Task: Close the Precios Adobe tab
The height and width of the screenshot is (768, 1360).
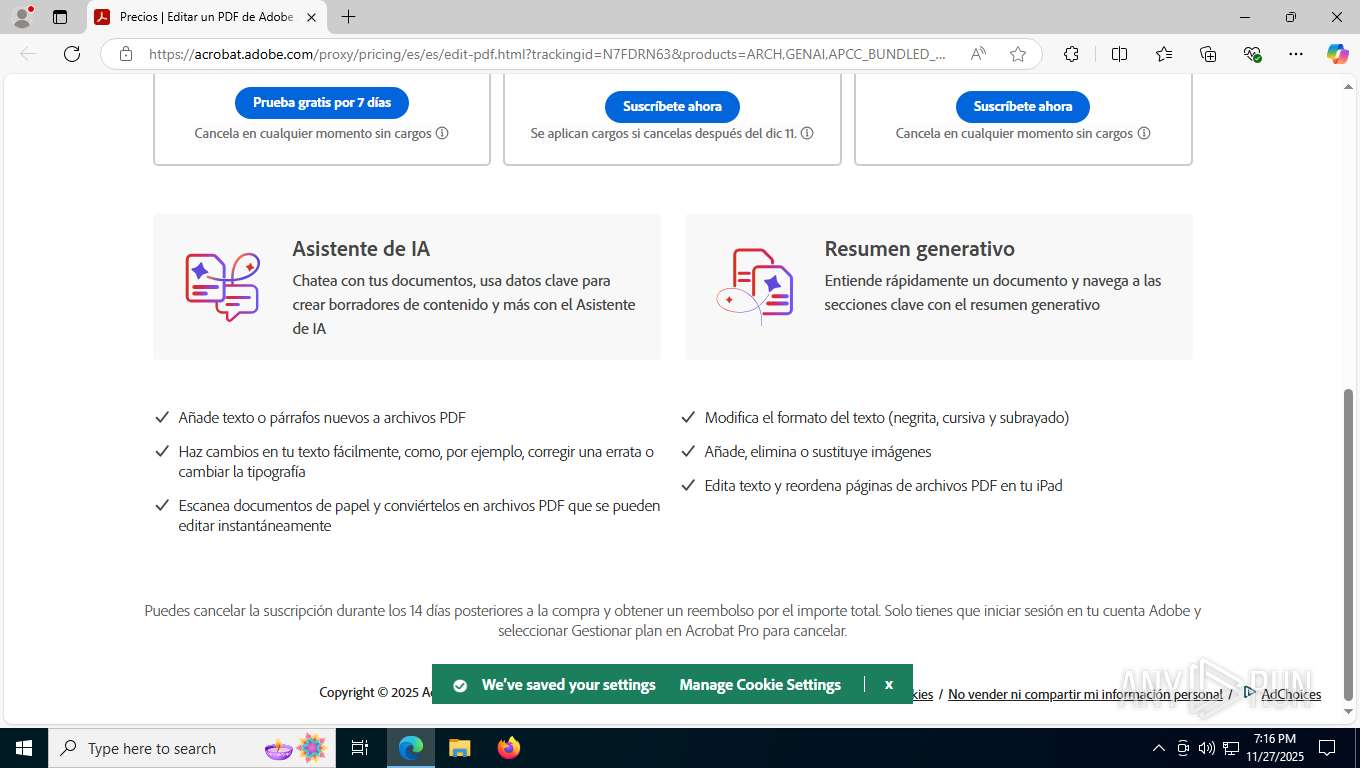Action: point(311,17)
